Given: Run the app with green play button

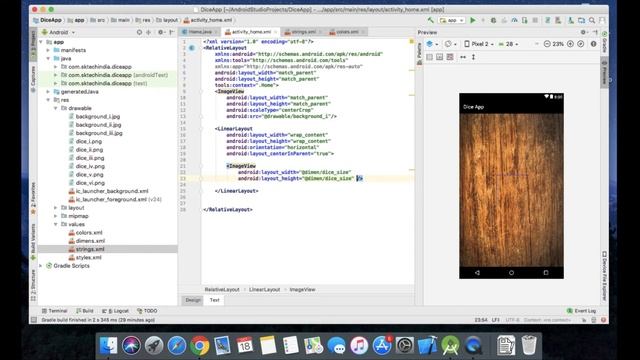Looking at the screenshot, I should (x=473, y=20).
